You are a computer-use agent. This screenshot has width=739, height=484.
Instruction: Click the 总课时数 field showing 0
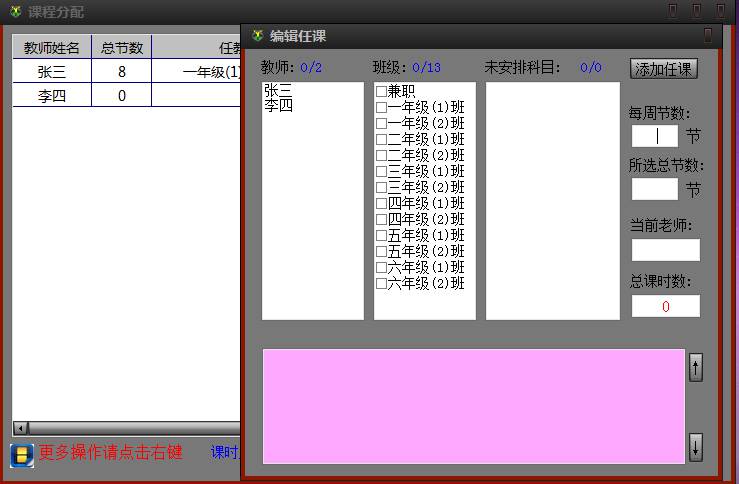[665, 306]
